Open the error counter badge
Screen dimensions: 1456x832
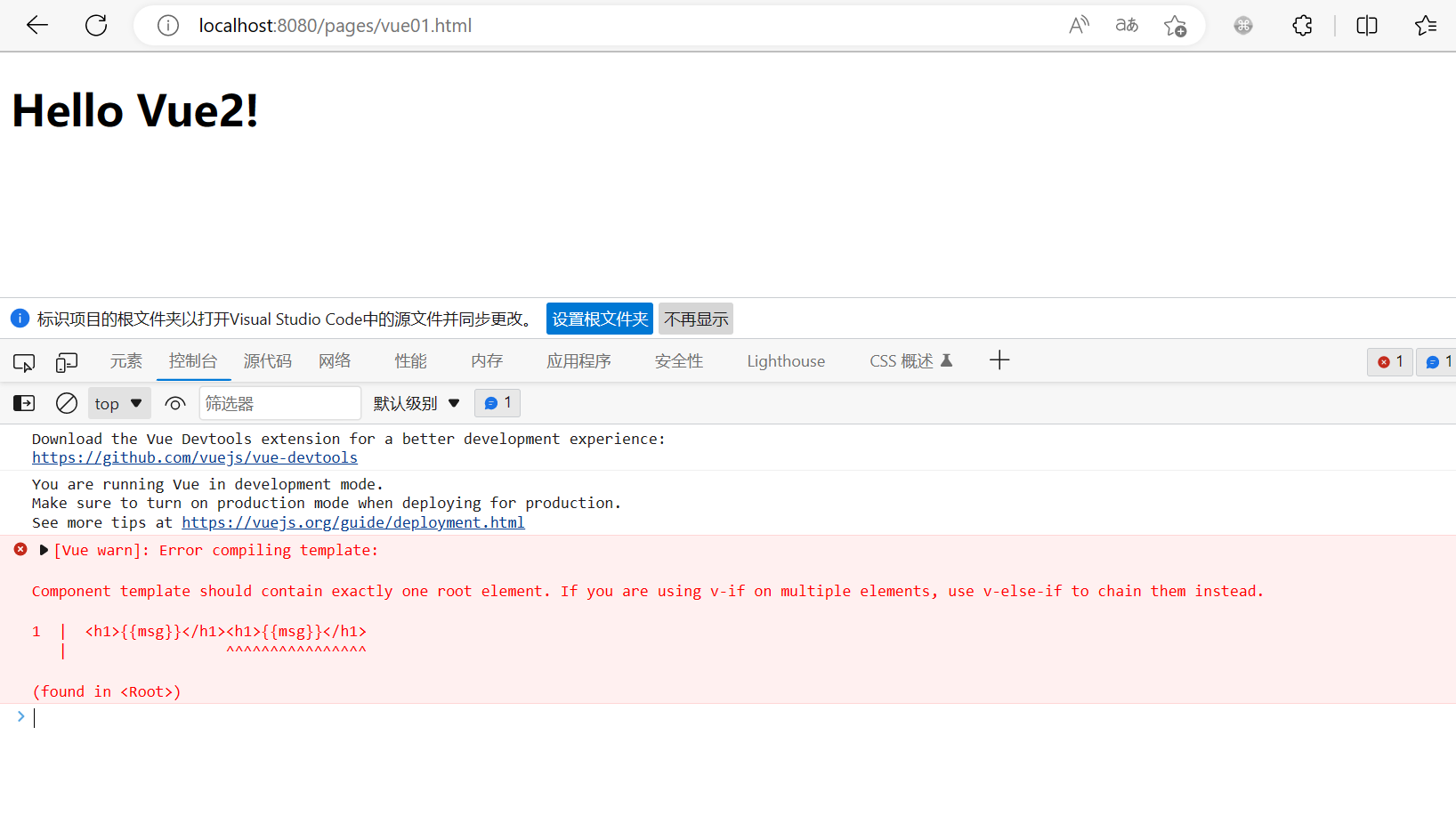click(1389, 361)
